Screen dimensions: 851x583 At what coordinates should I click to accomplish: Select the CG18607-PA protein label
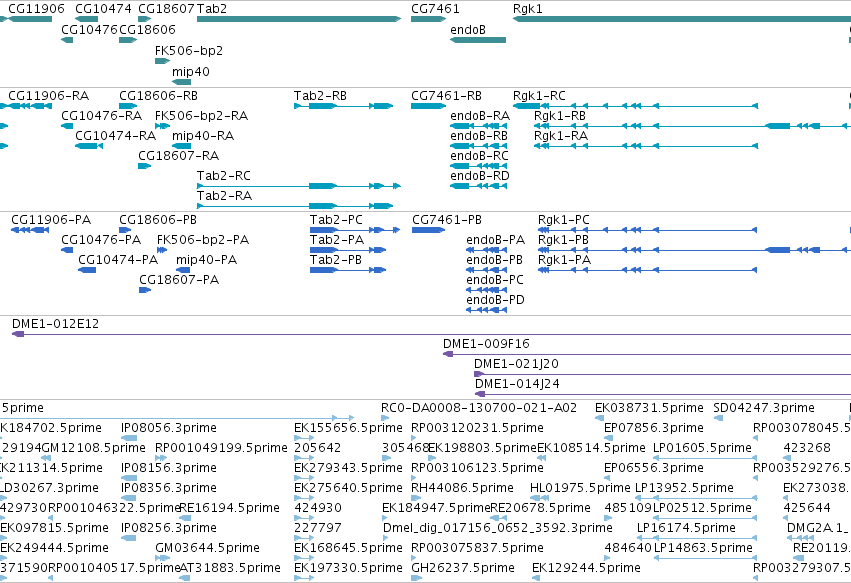[x=179, y=280]
